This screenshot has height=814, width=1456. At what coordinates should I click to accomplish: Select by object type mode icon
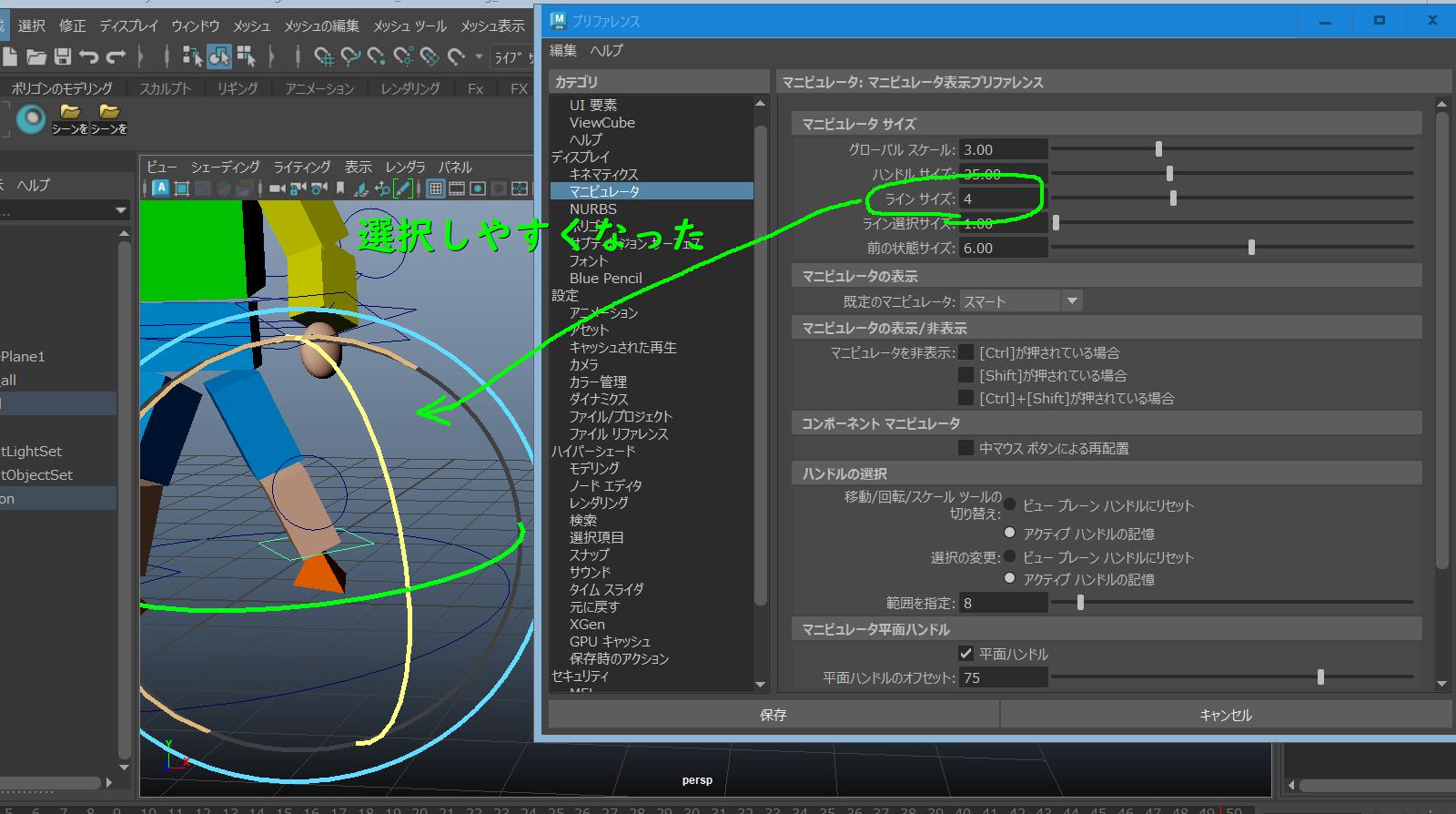point(218,56)
